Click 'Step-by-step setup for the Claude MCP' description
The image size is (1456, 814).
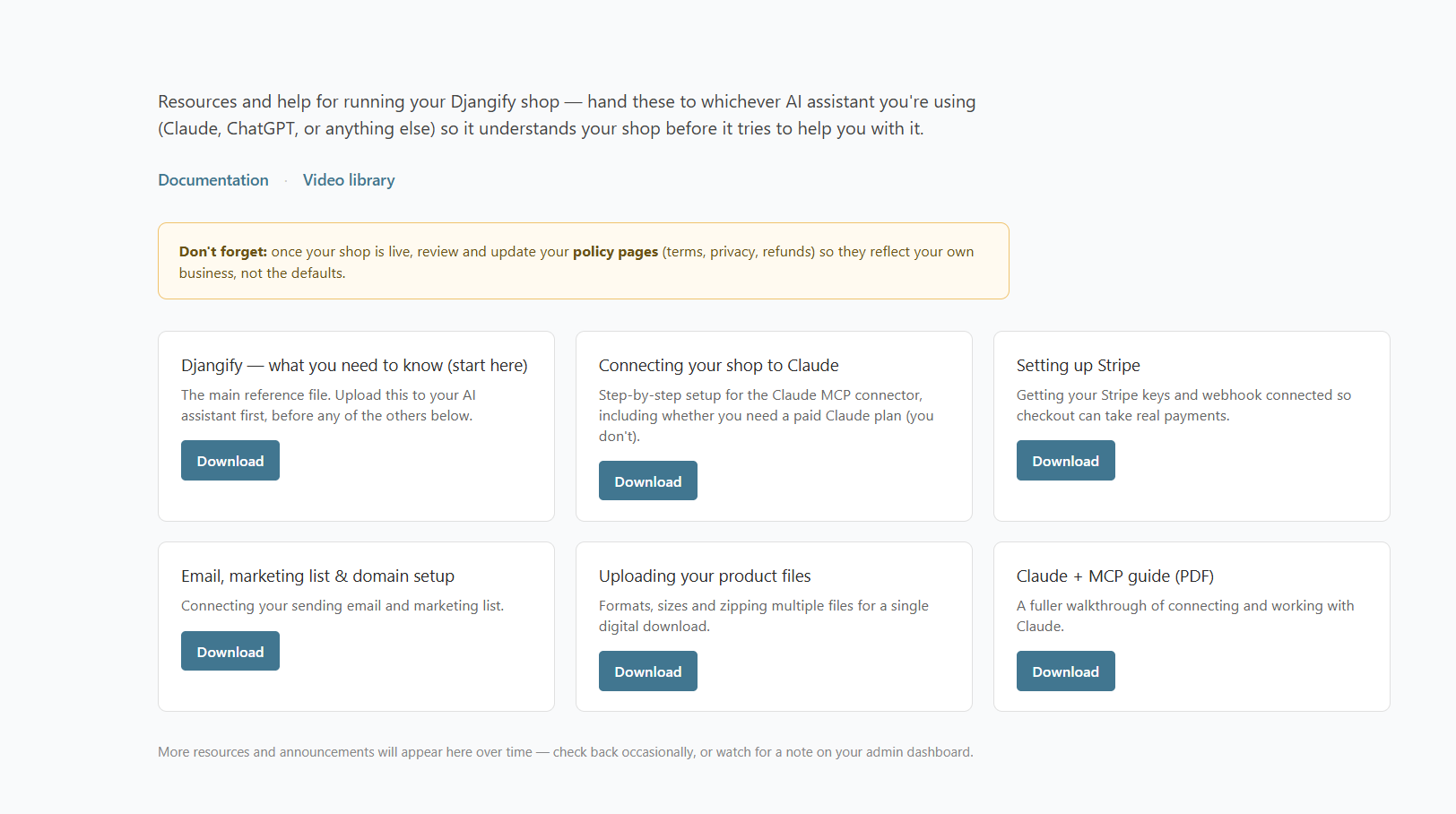click(x=767, y=415)
